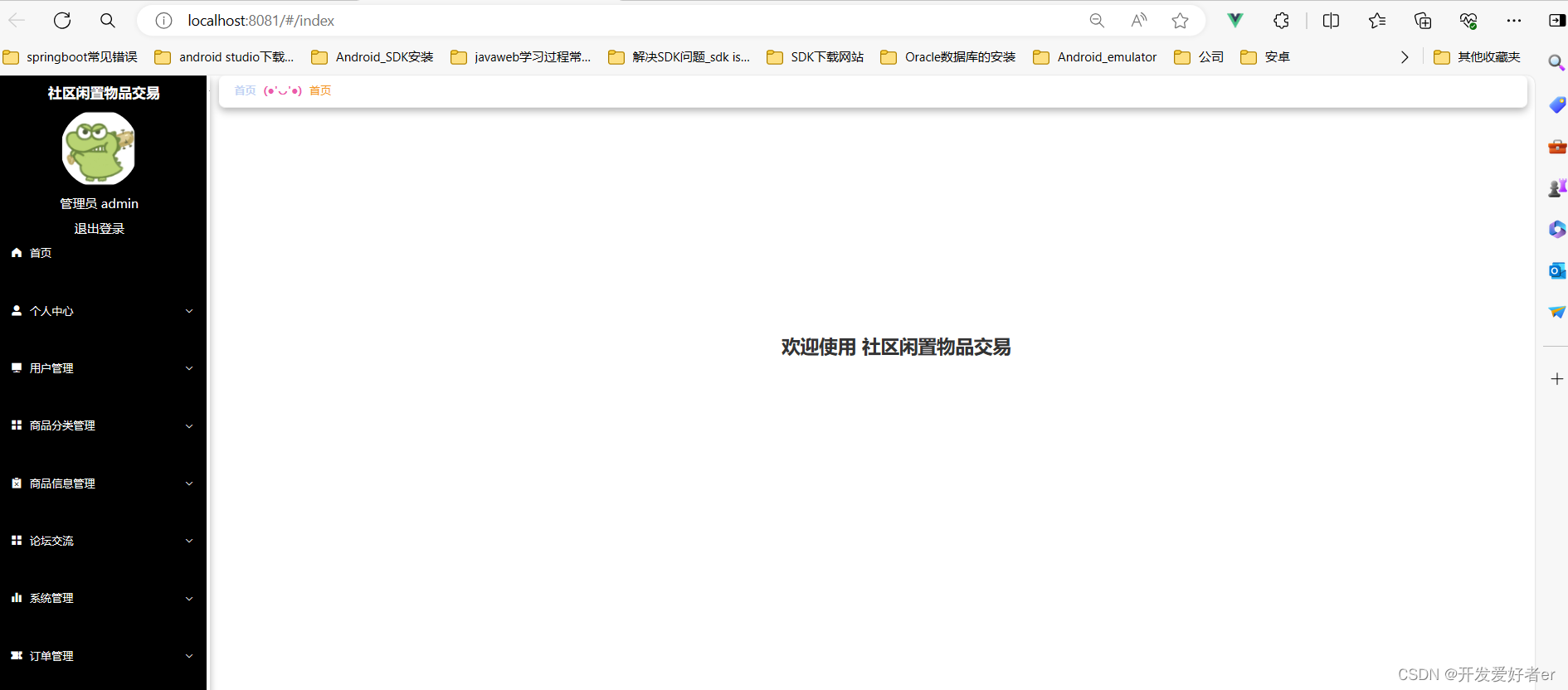Open 公司 bookmark folder

pyautogui.click(x=1200, y=57)
